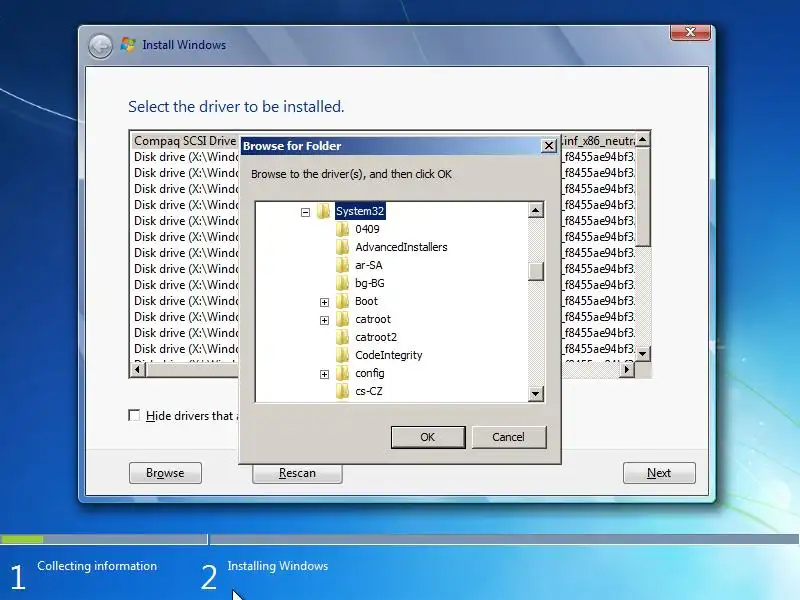800x600 pixels.
Task: Close the Install Windows window
Action: pos(690,32)
